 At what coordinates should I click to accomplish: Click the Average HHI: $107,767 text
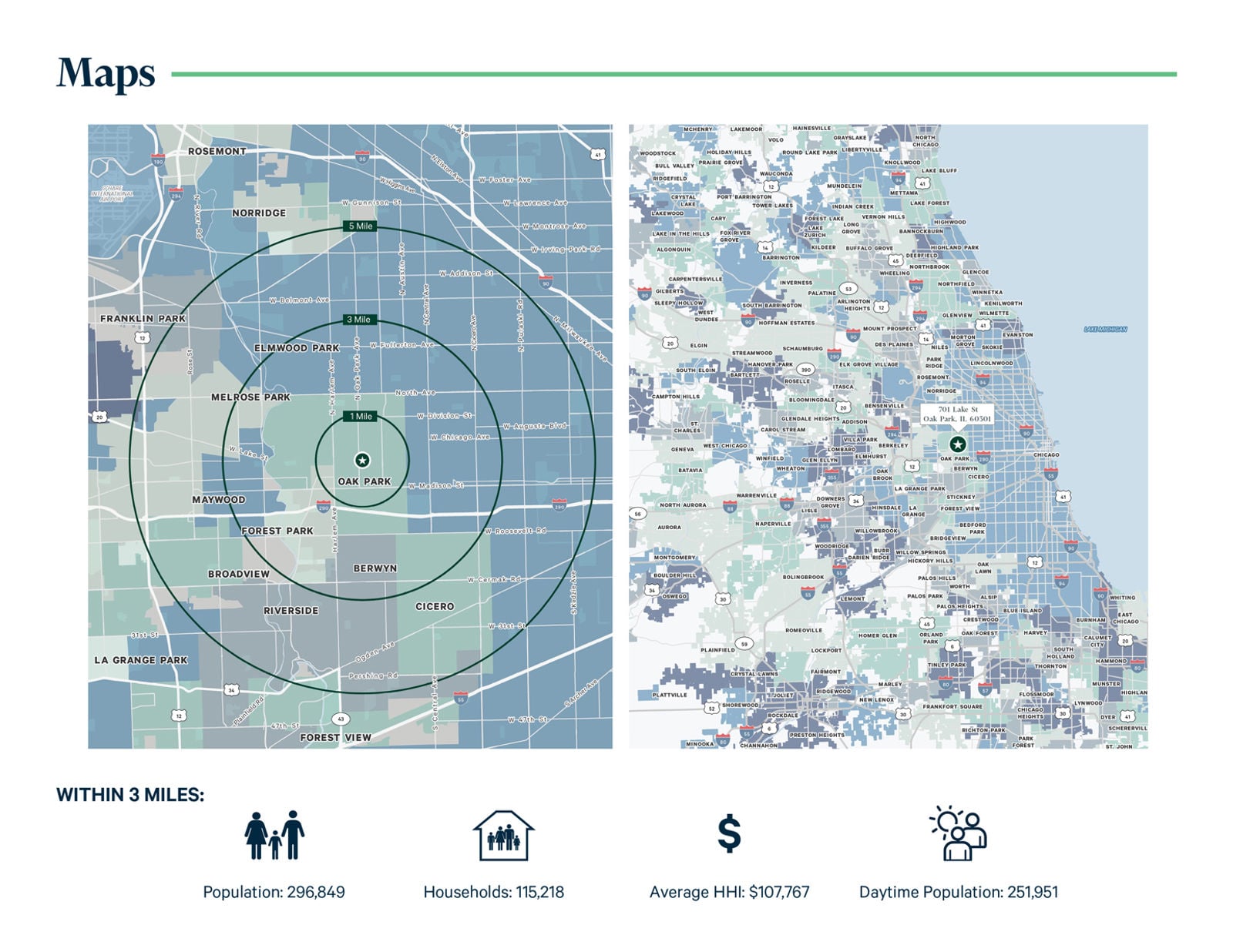click(729, 892)
